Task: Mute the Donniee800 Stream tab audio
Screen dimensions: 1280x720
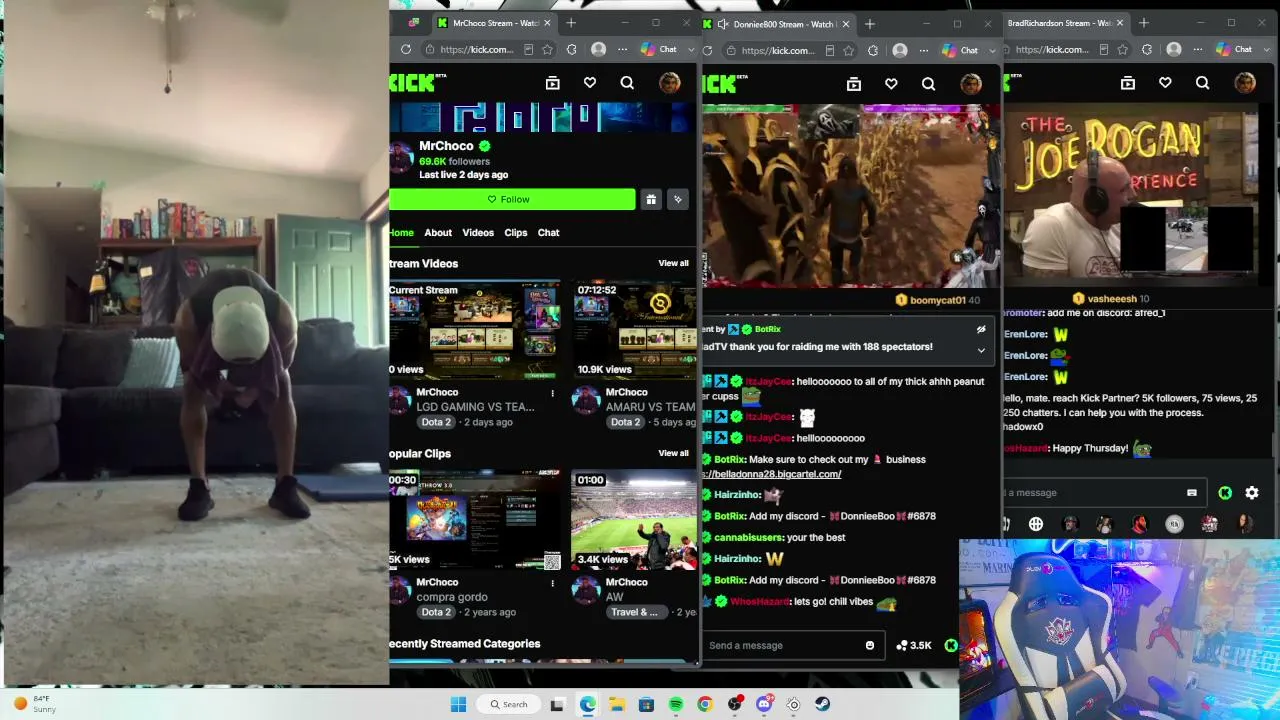Action: click(x=722, y=24)
